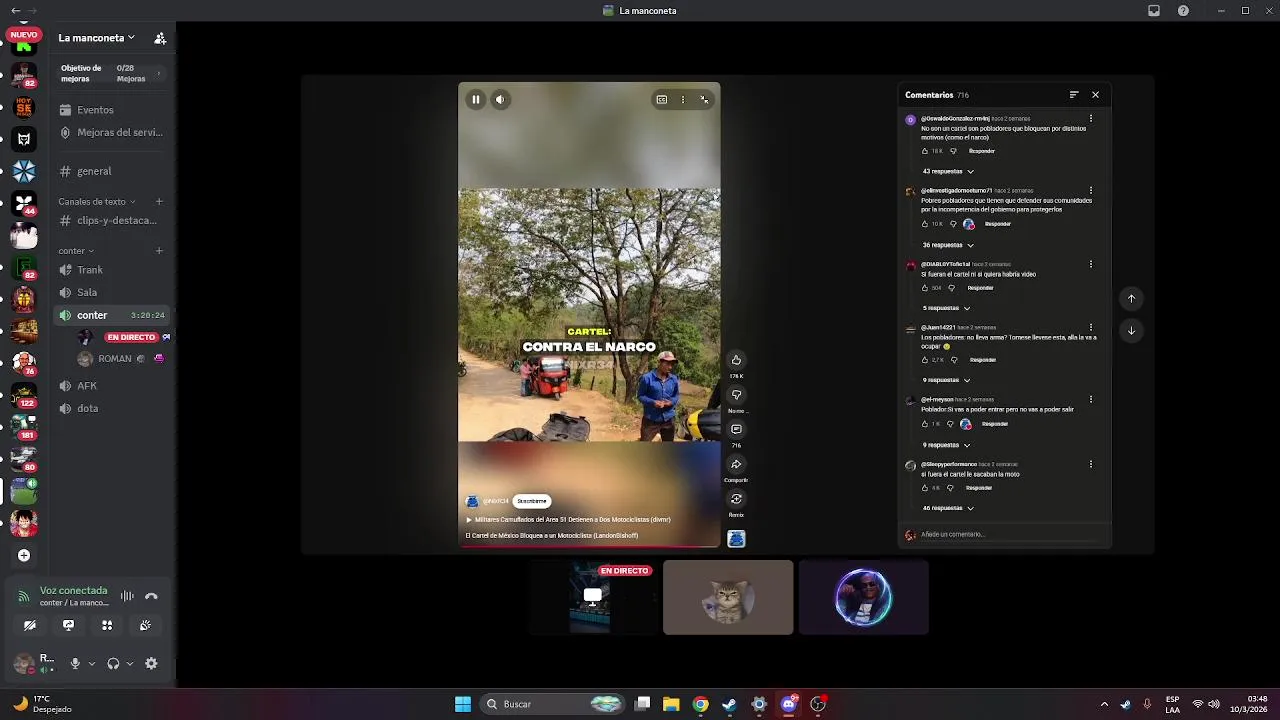Image resolution: width=1280 pixels, height=720 pixels.
Task: Go to next Short with down arrow
Action: 1131,331
